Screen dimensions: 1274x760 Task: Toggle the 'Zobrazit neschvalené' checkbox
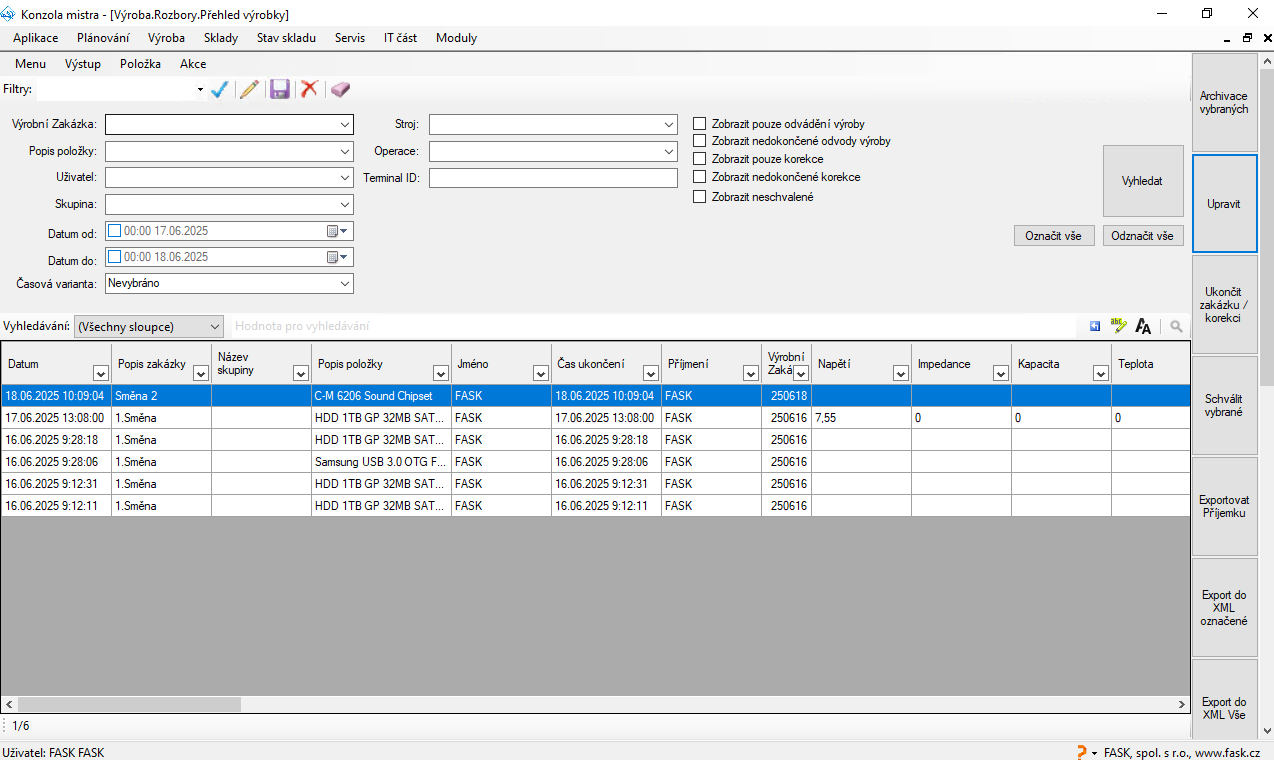700,197
